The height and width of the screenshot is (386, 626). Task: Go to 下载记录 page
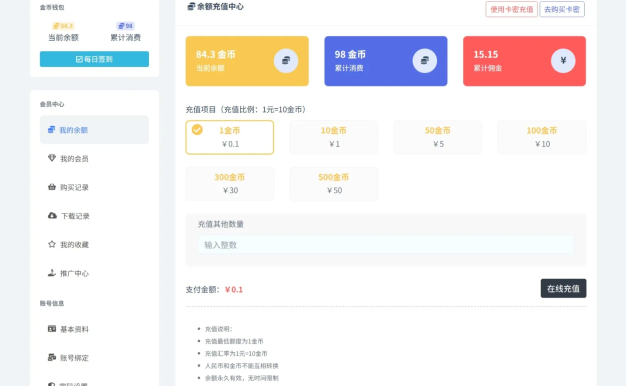(94, 216)
